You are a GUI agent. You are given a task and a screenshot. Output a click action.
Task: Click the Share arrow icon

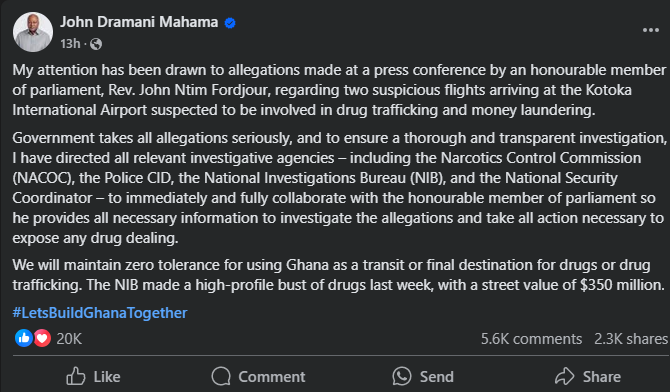coord(564,376)
